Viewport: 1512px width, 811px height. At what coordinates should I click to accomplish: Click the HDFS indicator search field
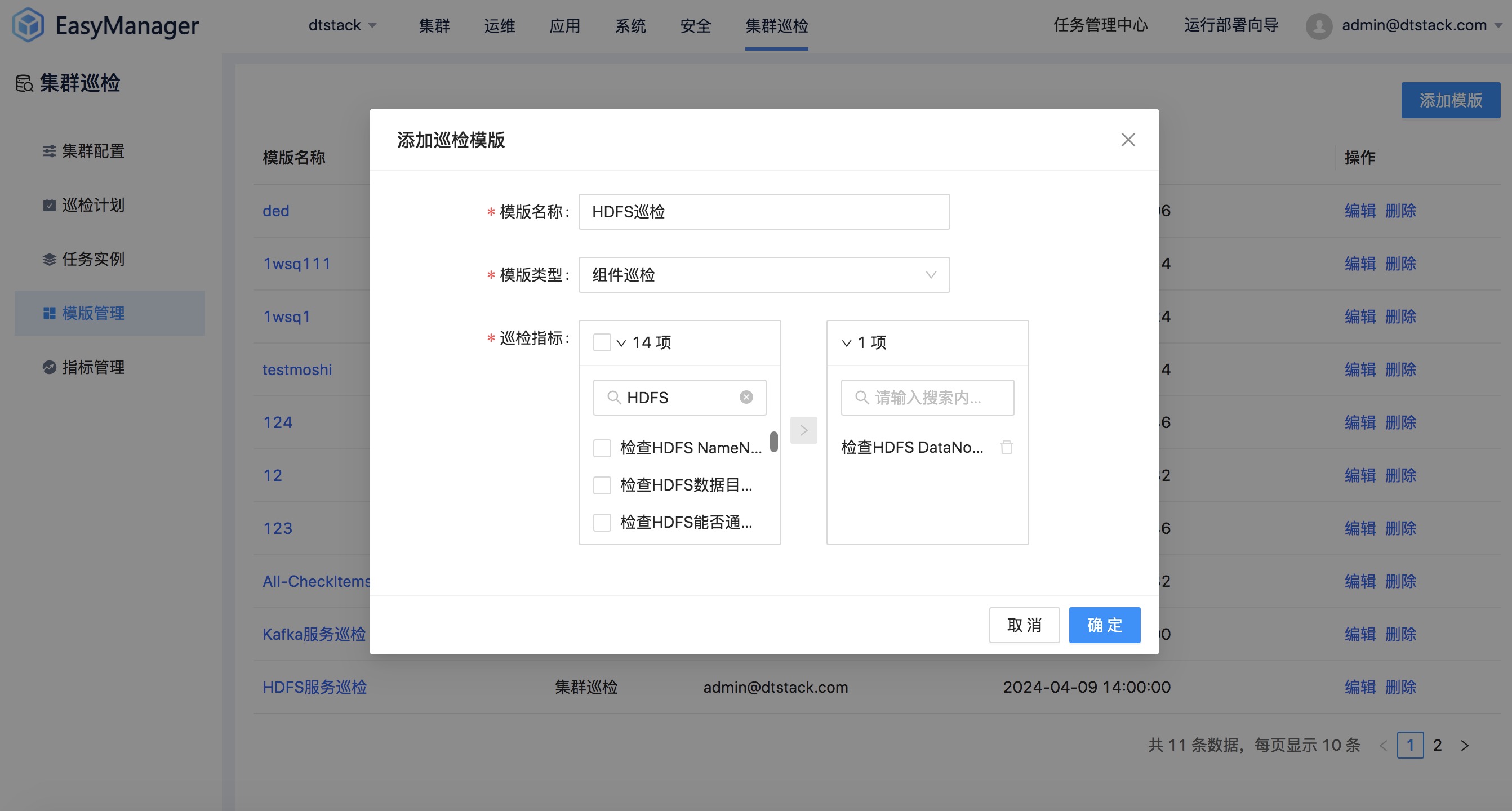point(680,397)
